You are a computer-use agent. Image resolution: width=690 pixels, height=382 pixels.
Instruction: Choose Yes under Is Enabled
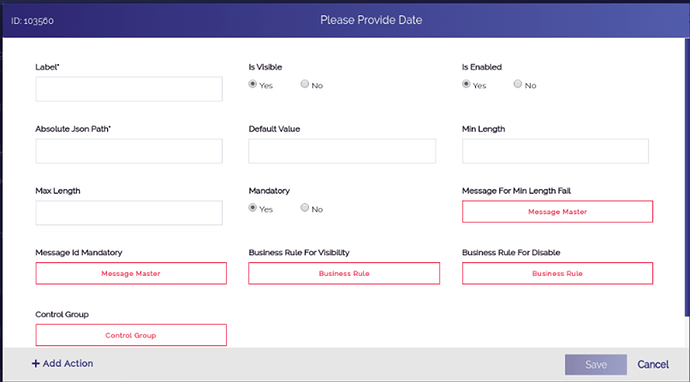pyautogui.click(x=466, y=84)
